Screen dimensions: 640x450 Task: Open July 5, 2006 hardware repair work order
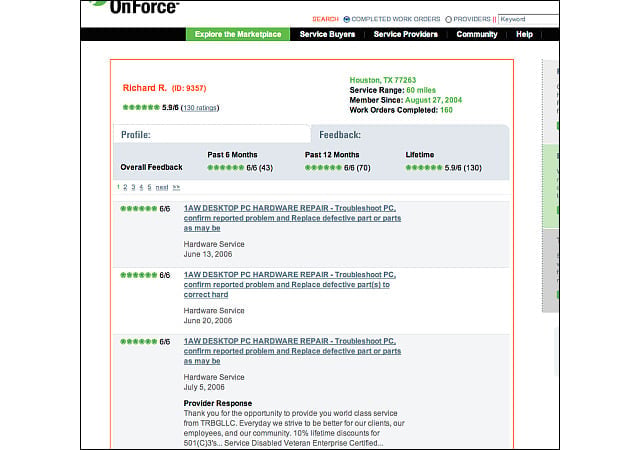[292, 351]
